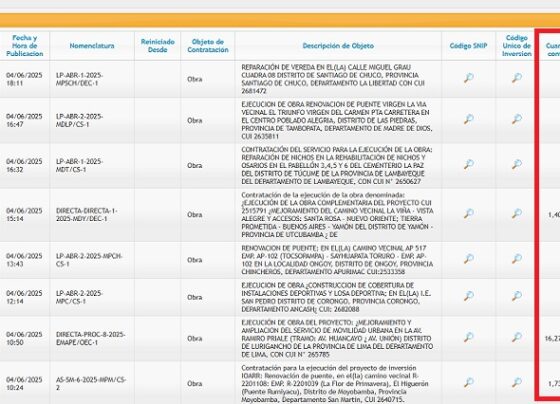
Task: Click description about 'AV. RAMIRO PRIALE' movilidad urbana
Action: point(337,338)
